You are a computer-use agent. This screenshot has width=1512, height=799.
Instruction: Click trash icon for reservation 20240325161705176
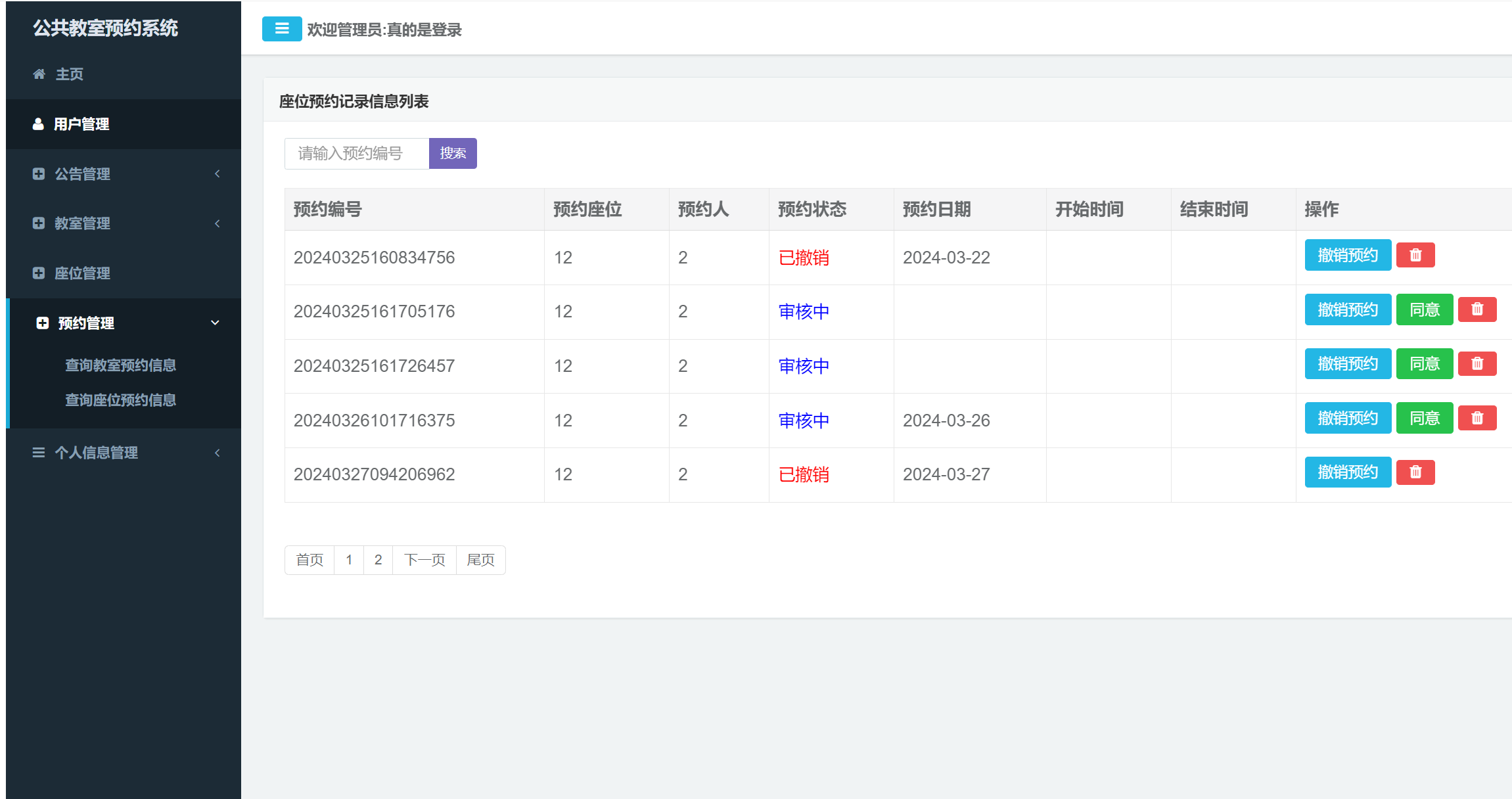coord(1477,309)
